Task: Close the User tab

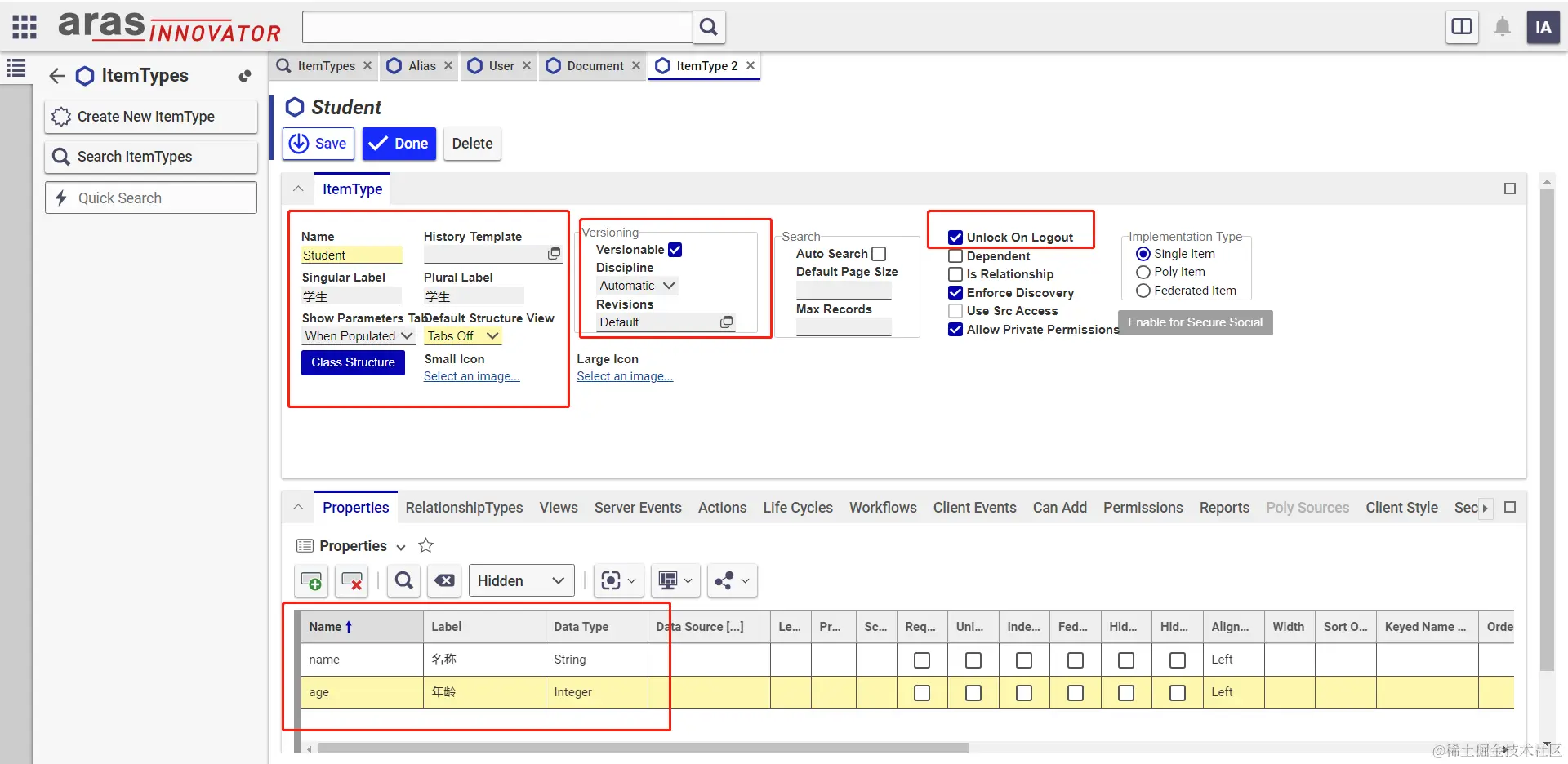Action: (527, 65)
